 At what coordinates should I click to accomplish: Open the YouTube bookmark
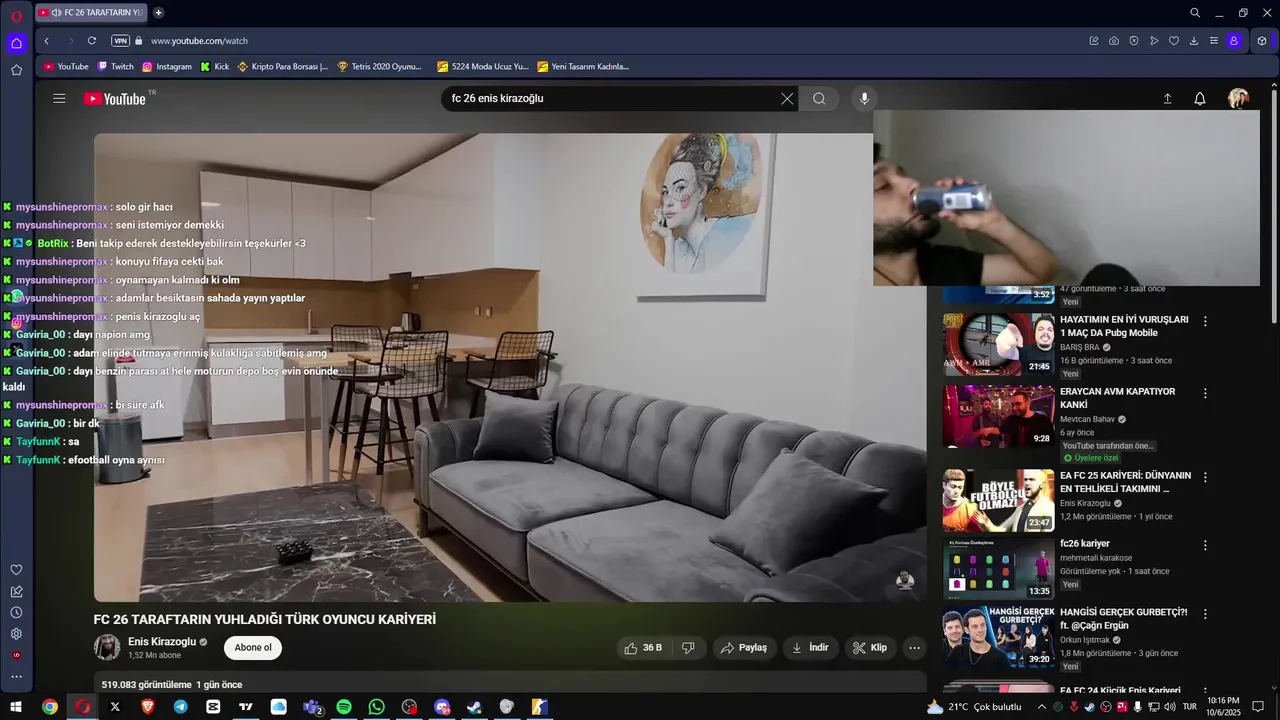click(66, 67)
